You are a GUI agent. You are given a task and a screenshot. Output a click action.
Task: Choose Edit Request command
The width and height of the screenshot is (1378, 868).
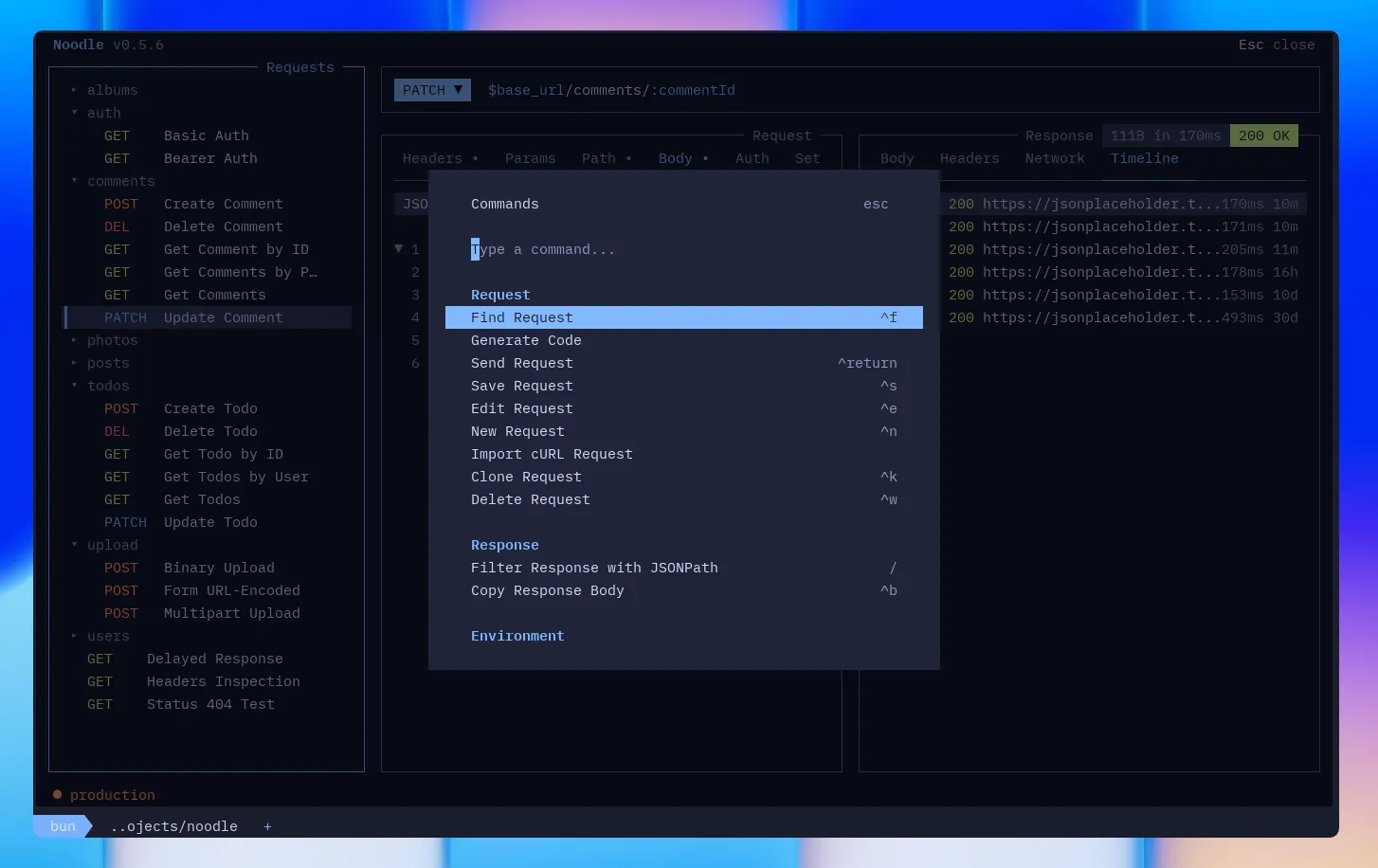684,408
